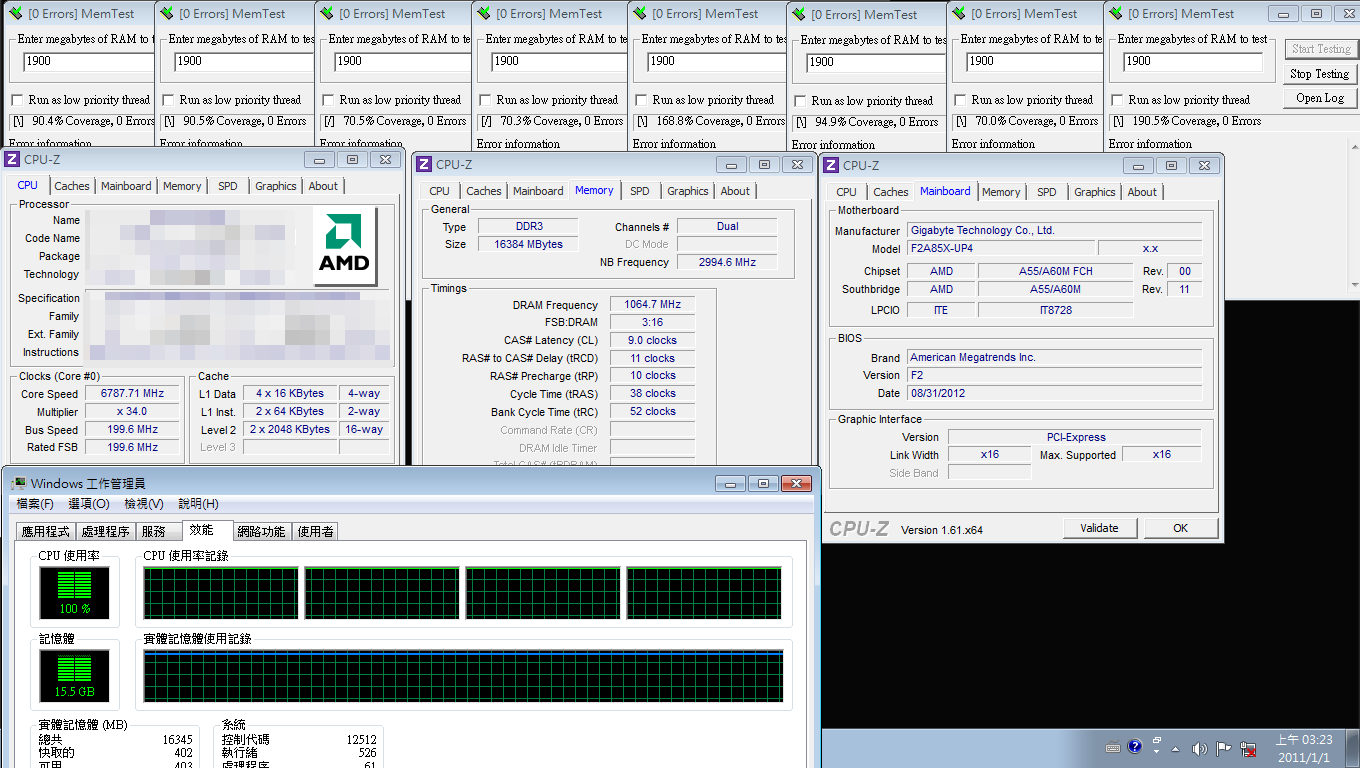Open the volume speaker tray icon

[1199, 748]
